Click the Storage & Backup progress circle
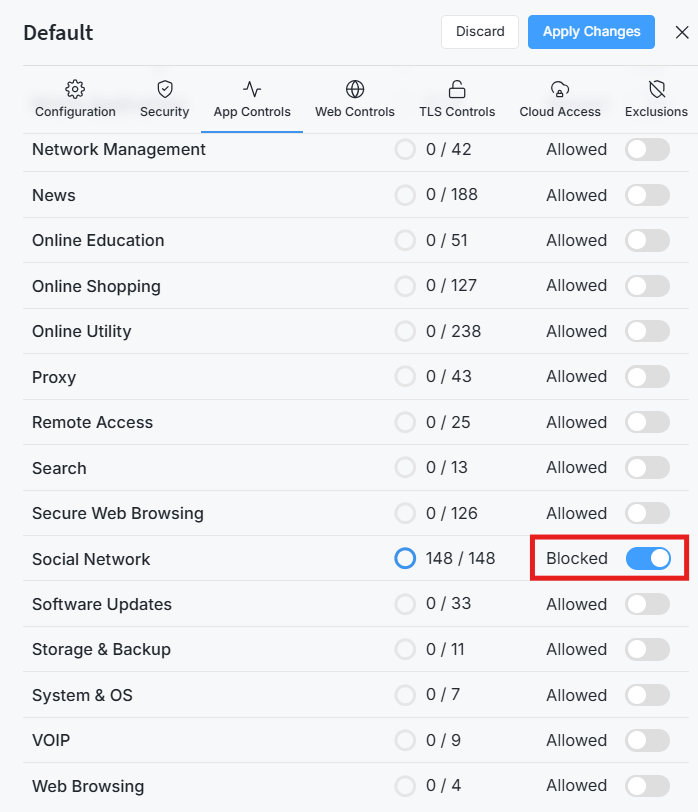Screen dimensions: 698x812 (405, 649)
